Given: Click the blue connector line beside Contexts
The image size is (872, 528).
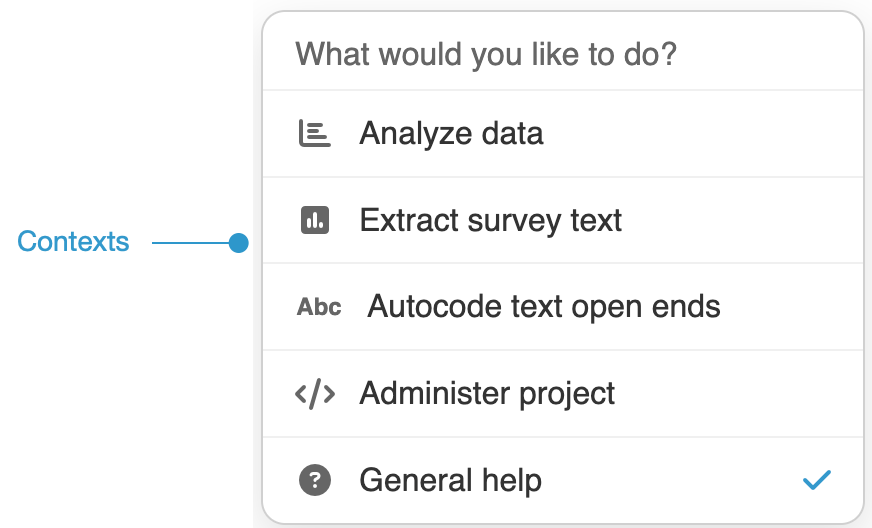Looking at the screenshot, I should point(190,243).
